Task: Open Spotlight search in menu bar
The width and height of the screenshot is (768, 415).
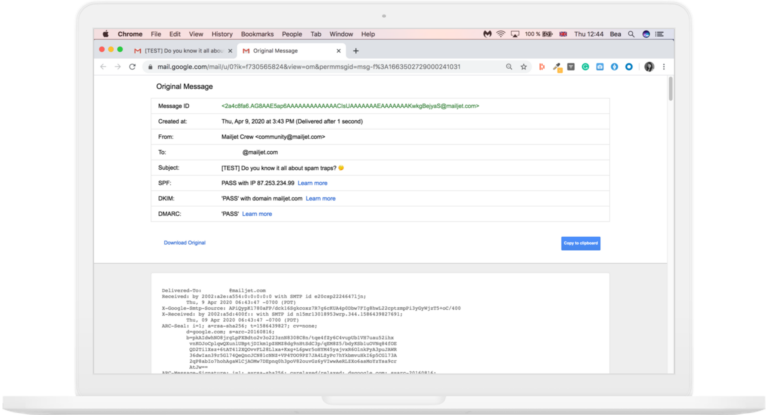Action: (x=631, y=34)
